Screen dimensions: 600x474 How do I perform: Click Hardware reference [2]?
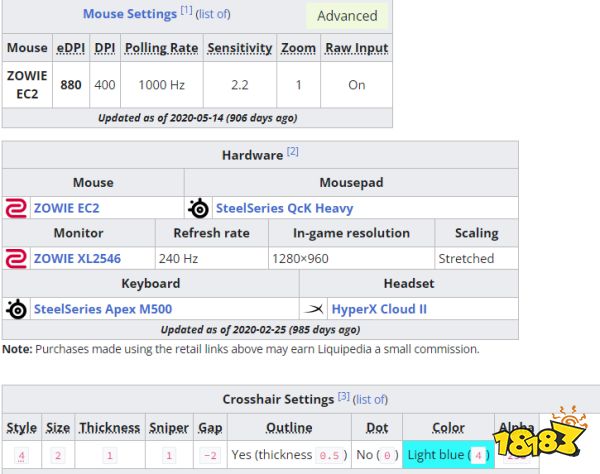tap(293, 151)
